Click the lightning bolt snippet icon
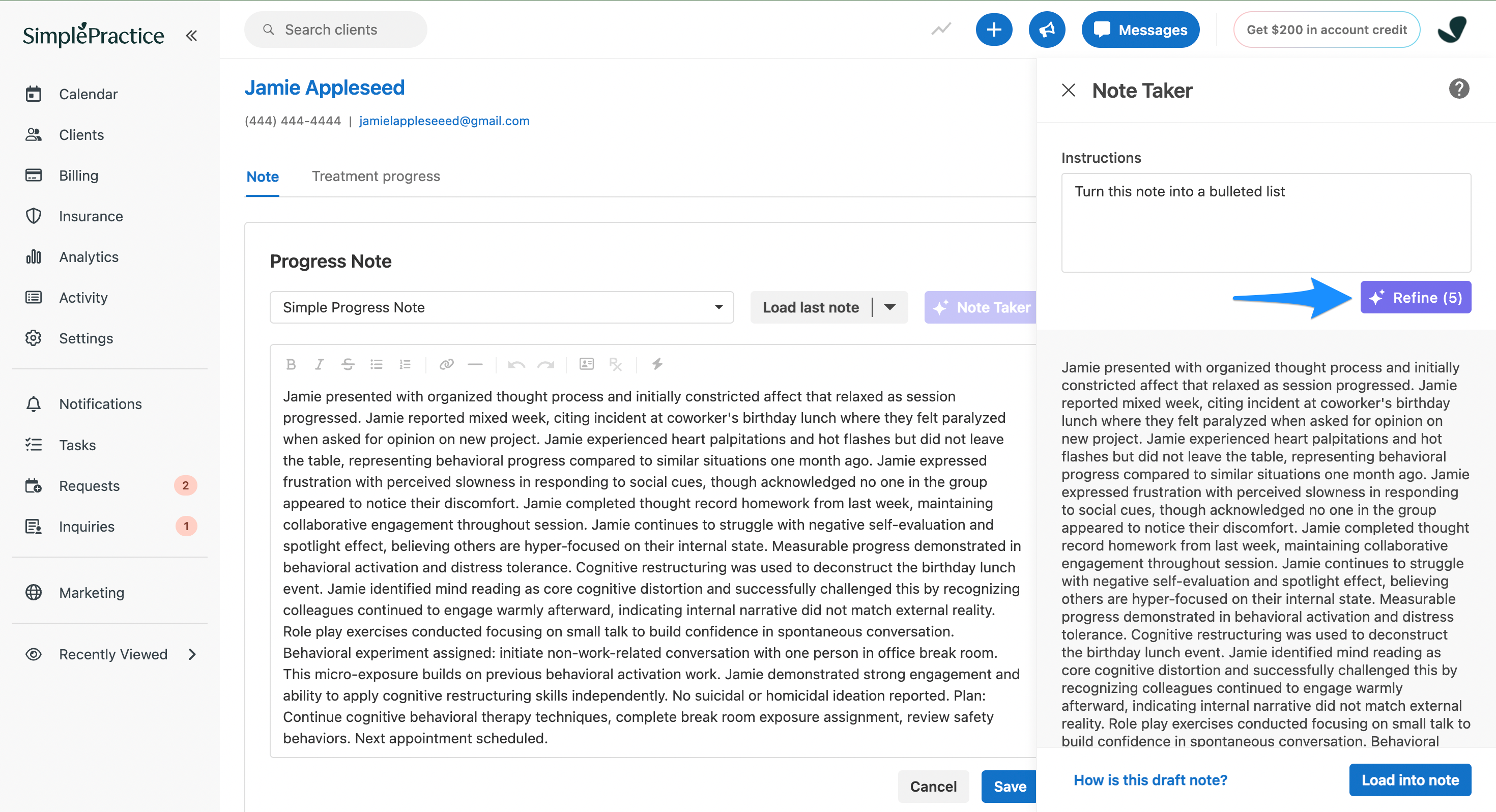The image size is (1496, 812). click(657, 364)
